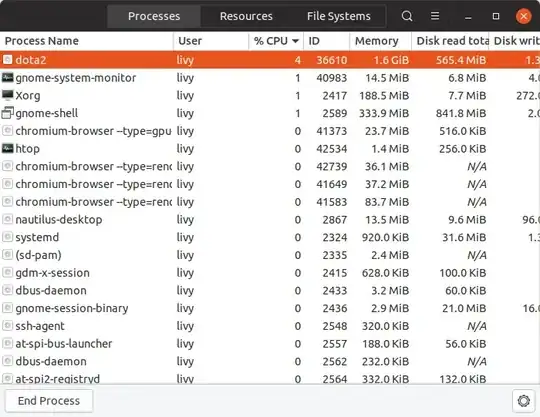Click process ID 2562
Image resolution: width=540 pixels, height=417 pixels.
(334, 361)
